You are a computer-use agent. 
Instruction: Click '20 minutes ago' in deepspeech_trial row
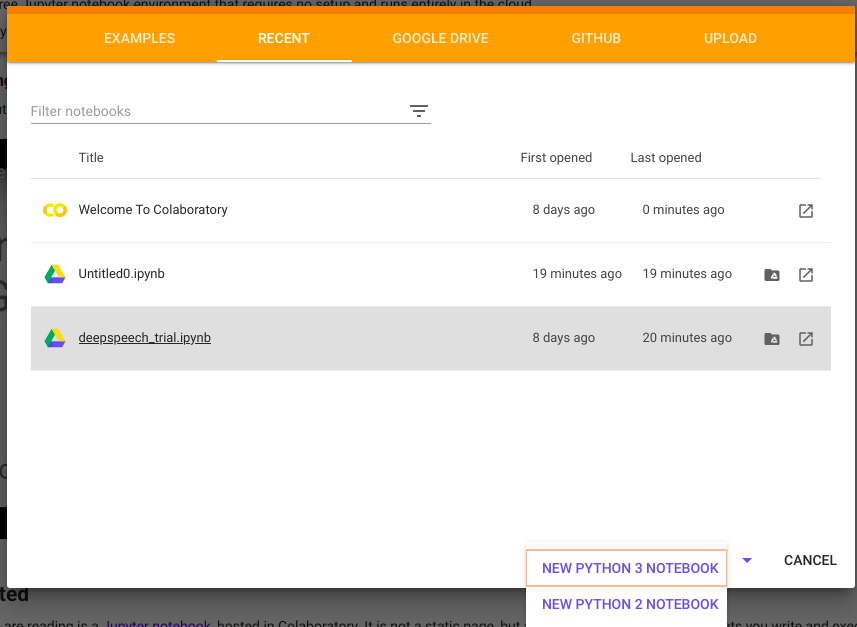[x=687, y=338]
